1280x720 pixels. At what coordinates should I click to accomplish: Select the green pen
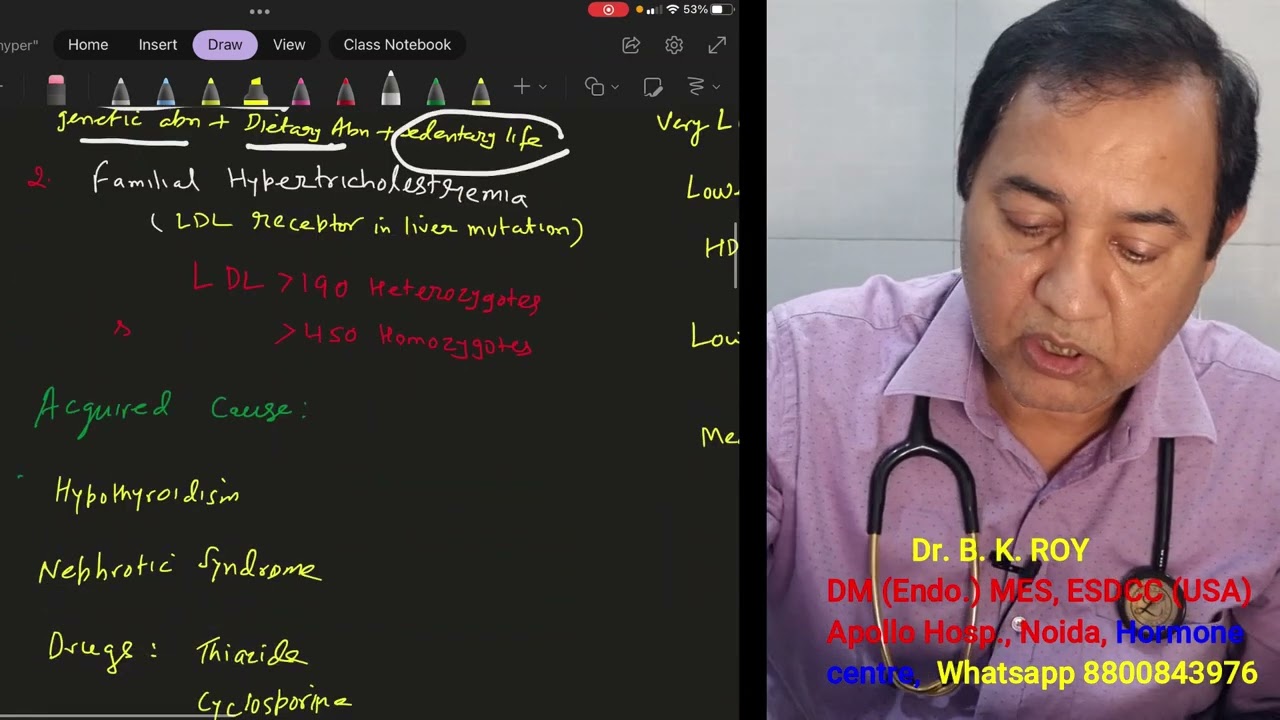(436, 92)
